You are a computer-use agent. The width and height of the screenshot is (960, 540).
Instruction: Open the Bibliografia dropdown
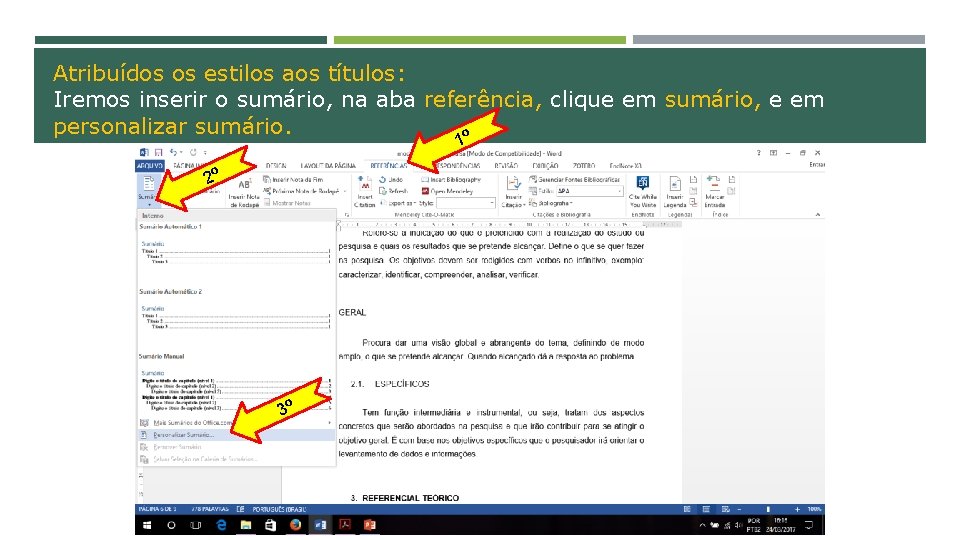point(550,203)
